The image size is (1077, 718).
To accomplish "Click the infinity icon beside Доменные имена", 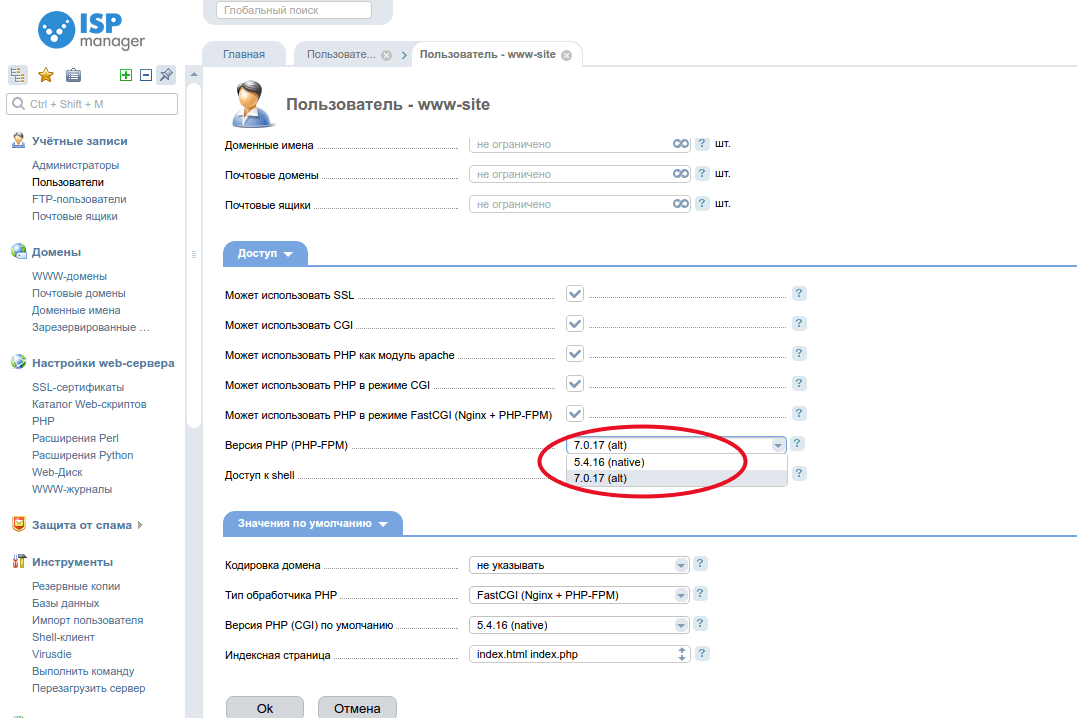I will coord(680,143).
